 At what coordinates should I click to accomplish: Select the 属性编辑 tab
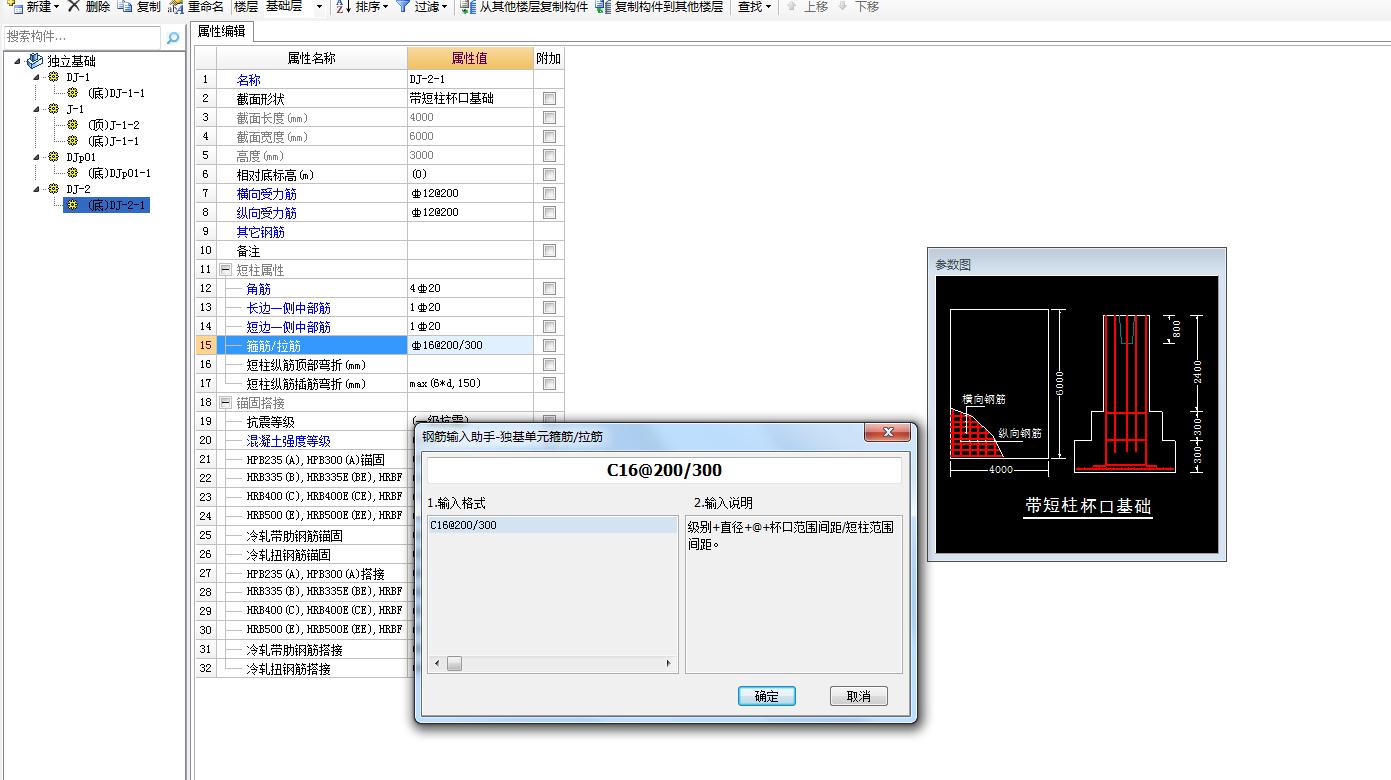(222, 31)
